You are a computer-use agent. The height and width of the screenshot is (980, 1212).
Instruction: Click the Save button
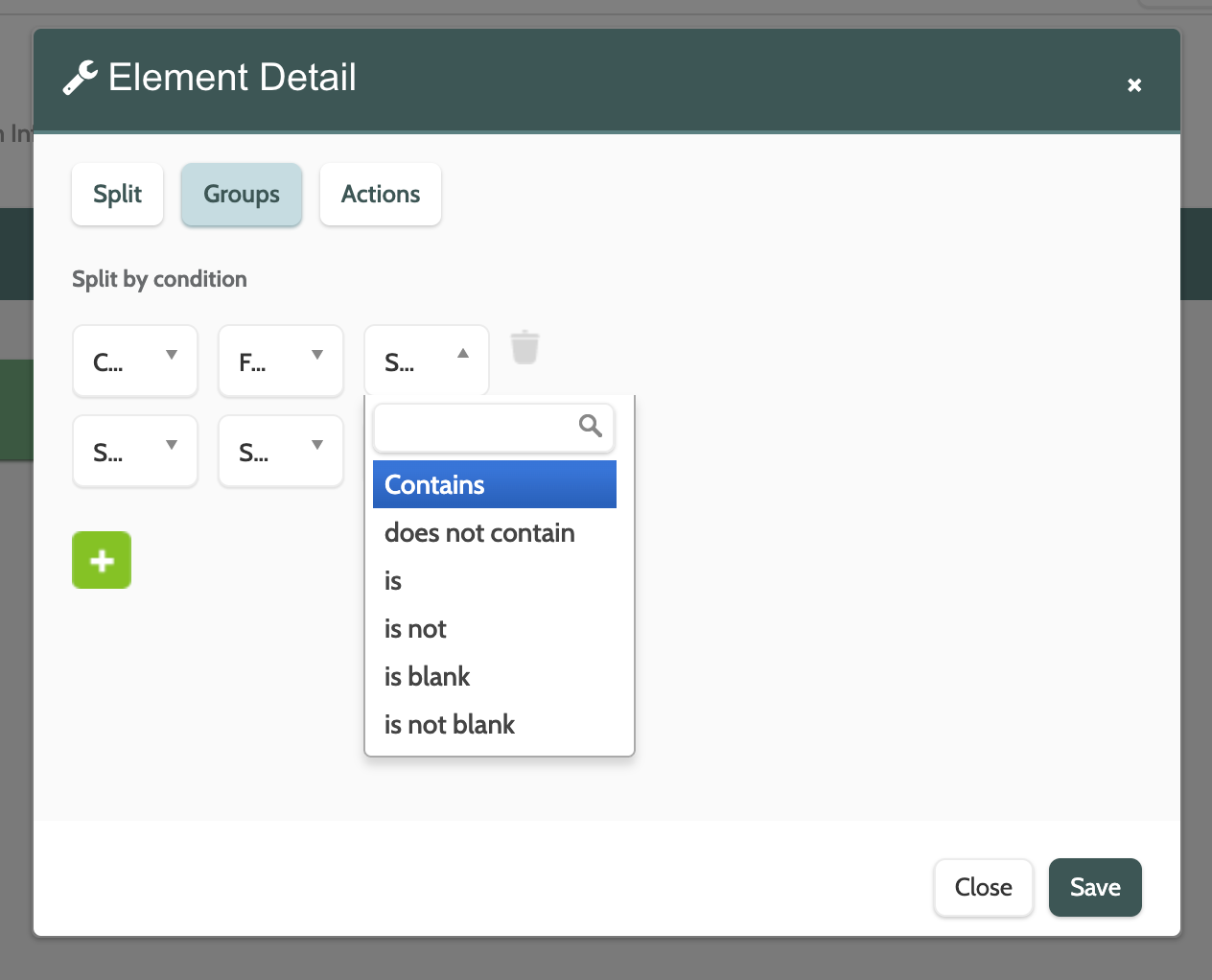pos(1095,888)
